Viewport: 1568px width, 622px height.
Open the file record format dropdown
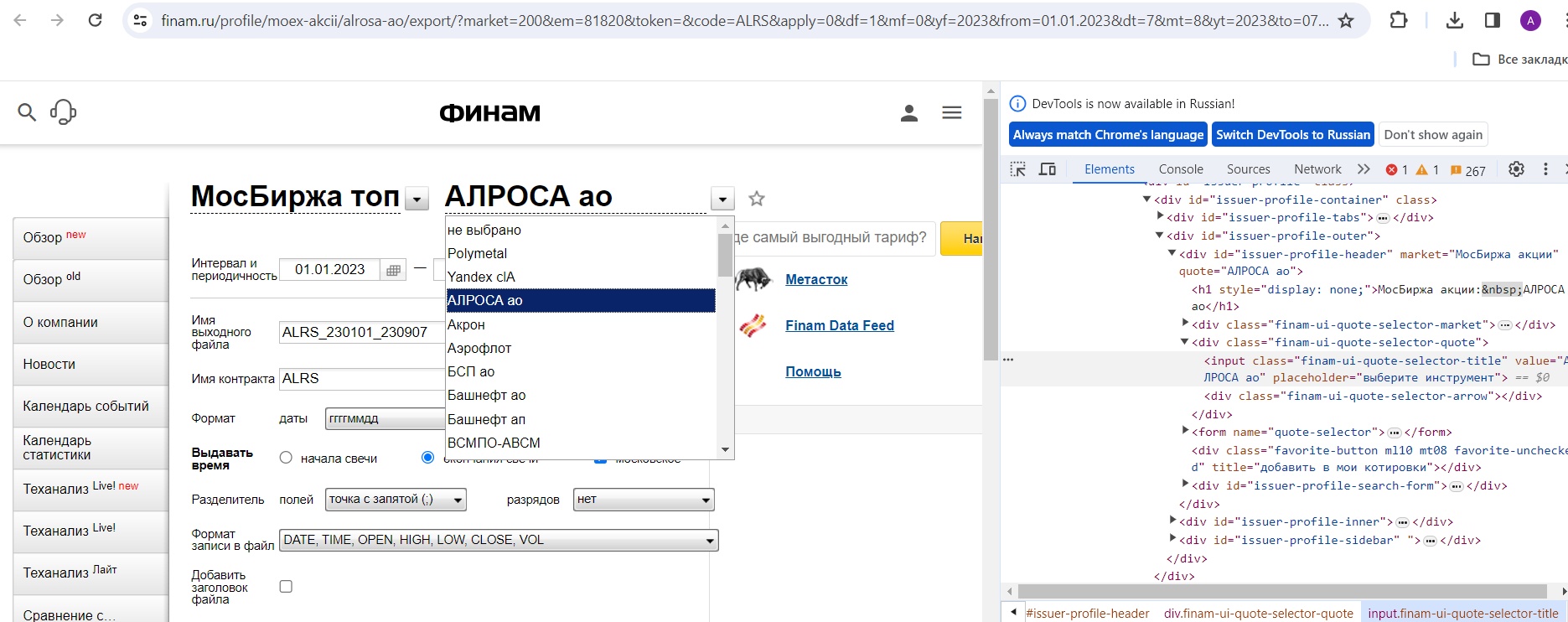(499, 541)
